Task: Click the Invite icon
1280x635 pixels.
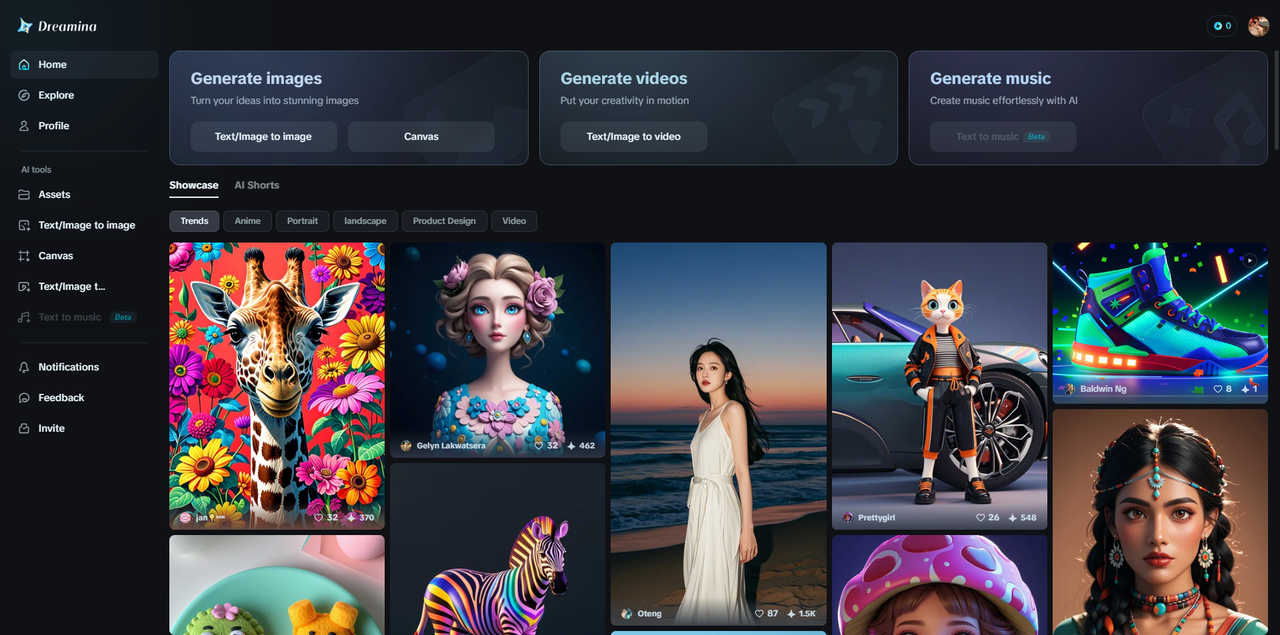Action: [24, 428]
